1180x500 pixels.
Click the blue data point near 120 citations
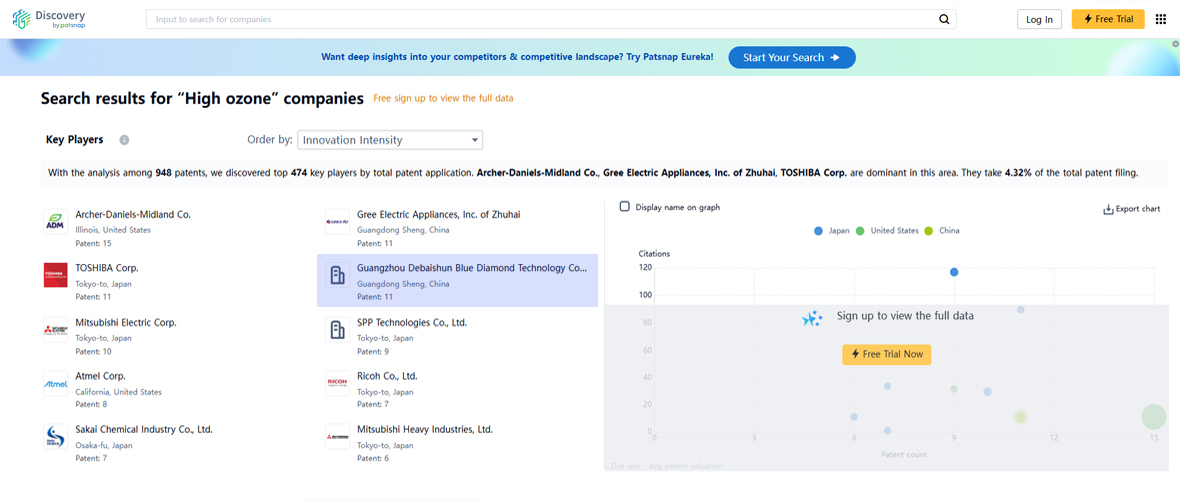pos(953,272)
